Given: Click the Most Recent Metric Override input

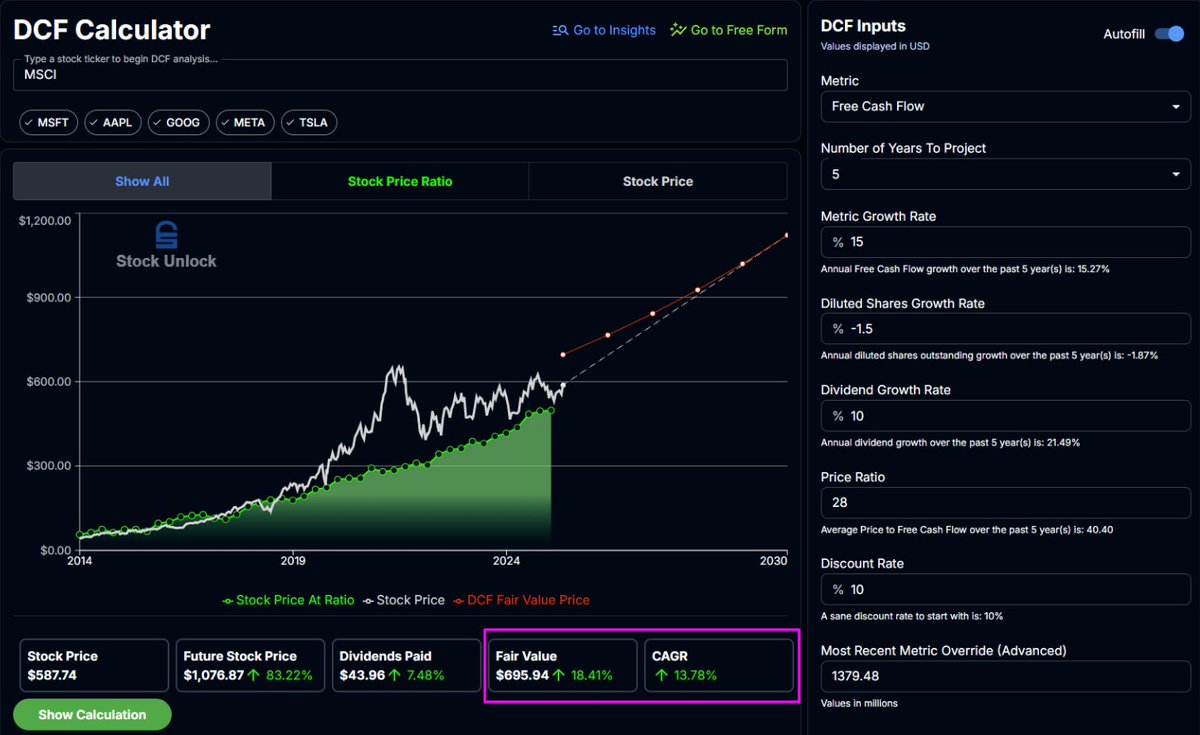Looking at the screenshot, I should pyautogui.click(x=1005, y=676).
